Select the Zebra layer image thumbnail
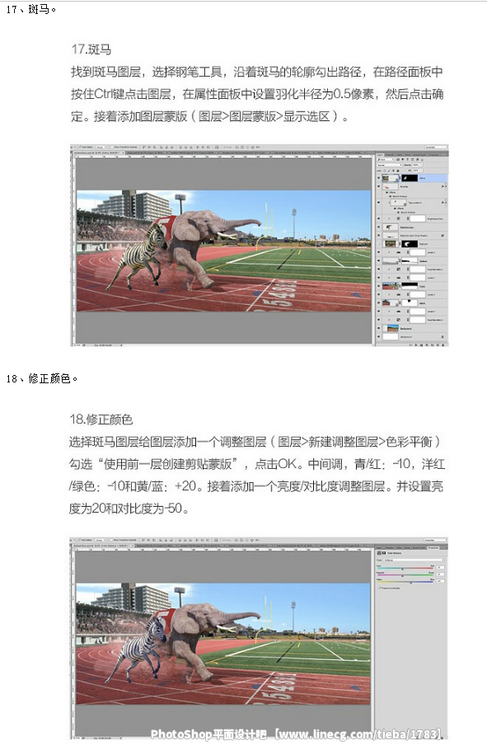The height and width of the screenshot is (750, 487). pos(390,178)
